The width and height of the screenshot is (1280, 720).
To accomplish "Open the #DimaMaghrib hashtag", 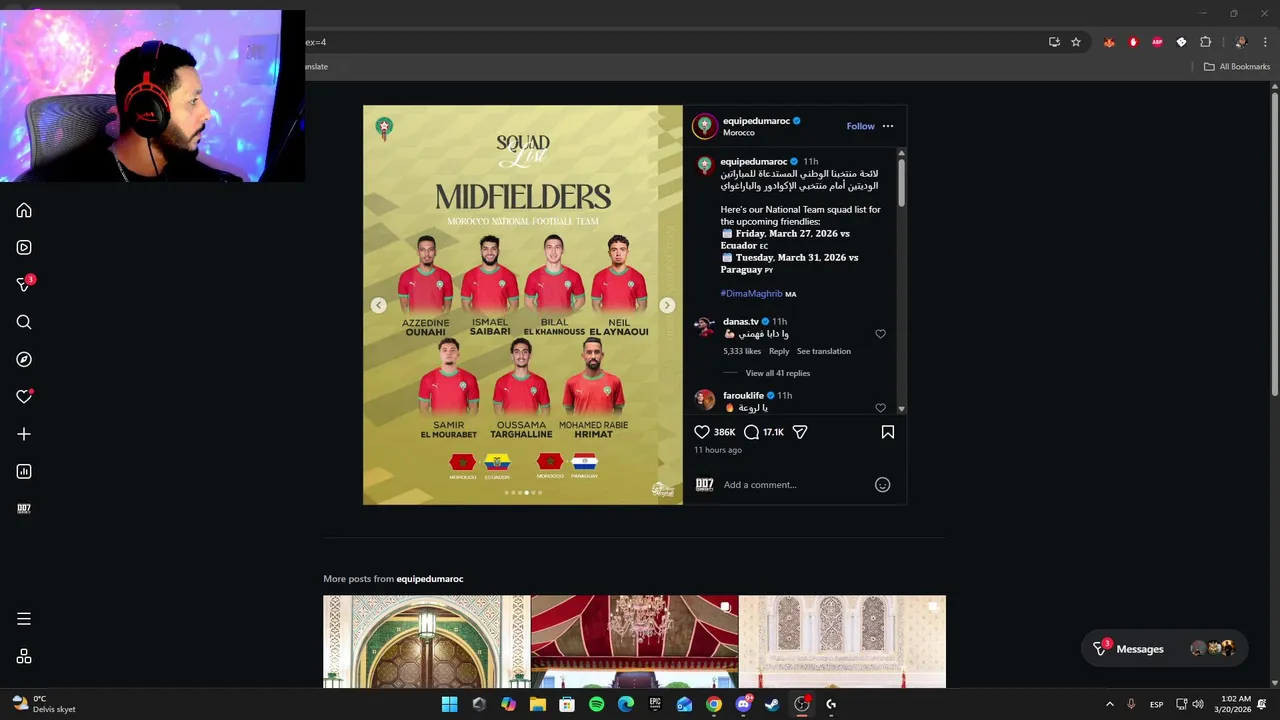I will click(751, 294).
